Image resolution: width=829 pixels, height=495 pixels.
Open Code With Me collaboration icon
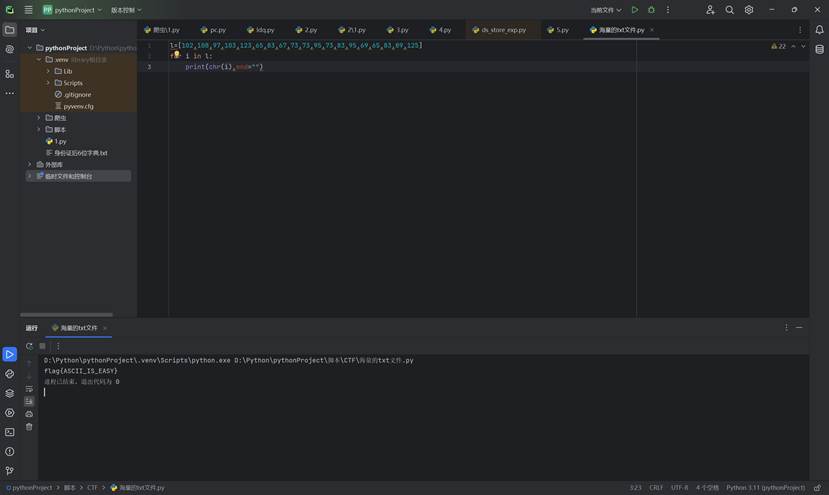point(710,10)
